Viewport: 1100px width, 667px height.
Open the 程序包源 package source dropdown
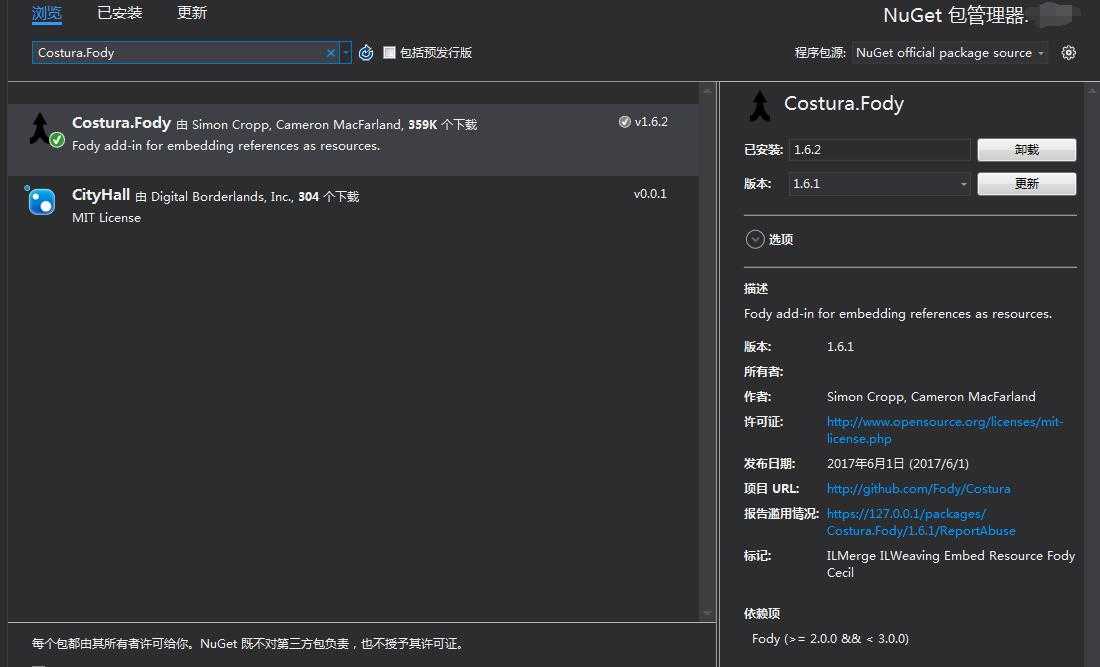pos(950,53)
